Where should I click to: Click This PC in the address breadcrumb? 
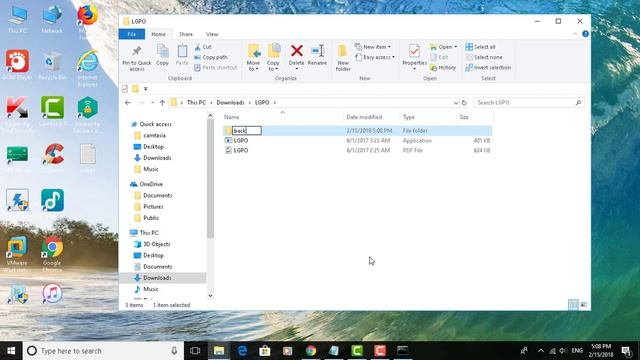[x=196, y=102]
